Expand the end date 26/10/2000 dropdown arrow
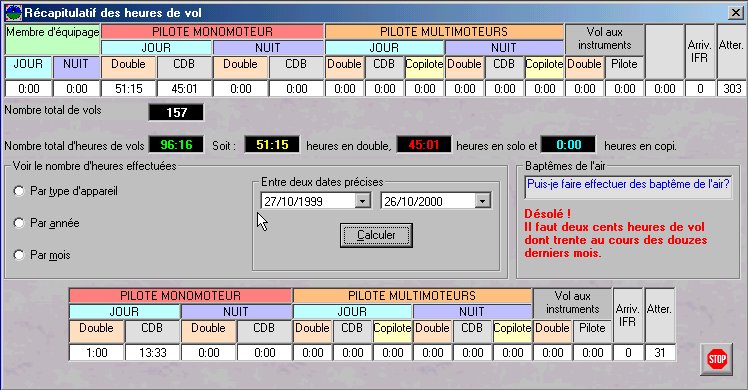Image resolution: width=748 pixels, height=390 pixels. (x=483, y=201)
